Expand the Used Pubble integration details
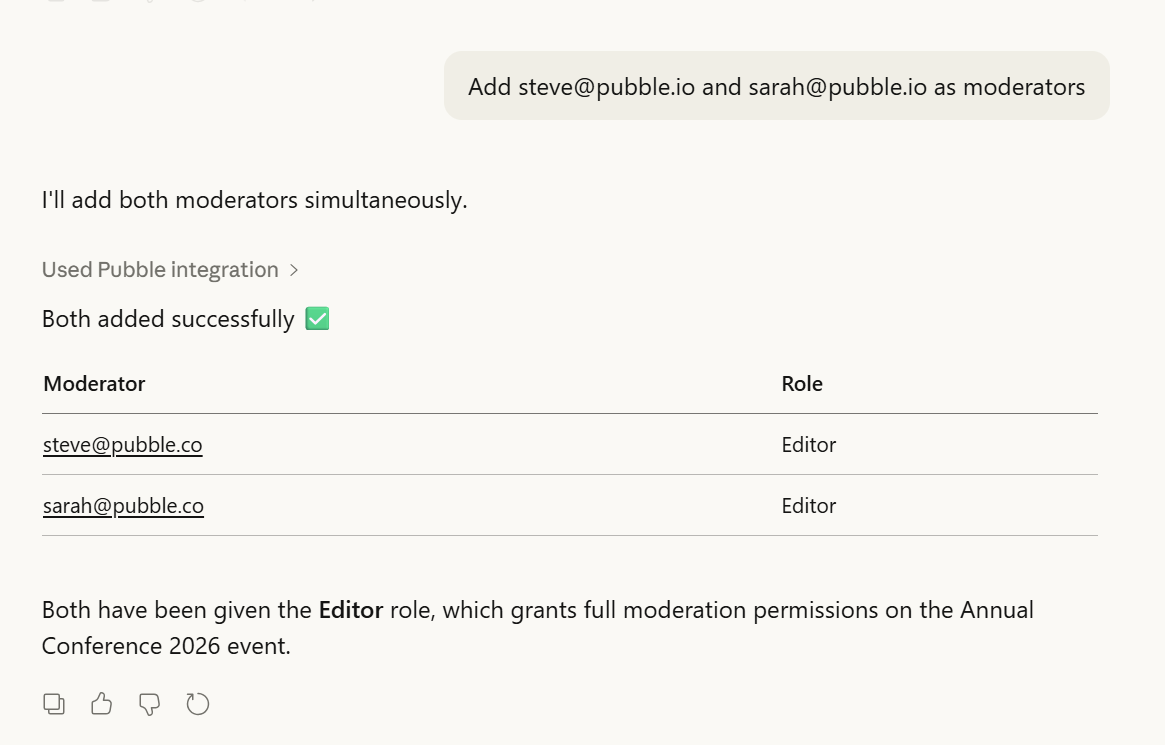1165x745 pixels. [160, 270]
